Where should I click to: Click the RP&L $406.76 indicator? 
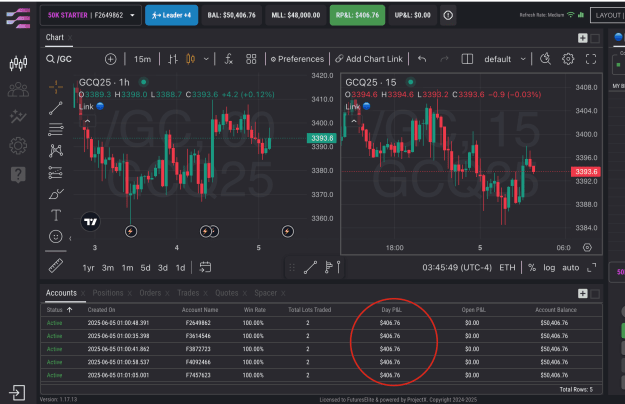(x=358, y=16)
